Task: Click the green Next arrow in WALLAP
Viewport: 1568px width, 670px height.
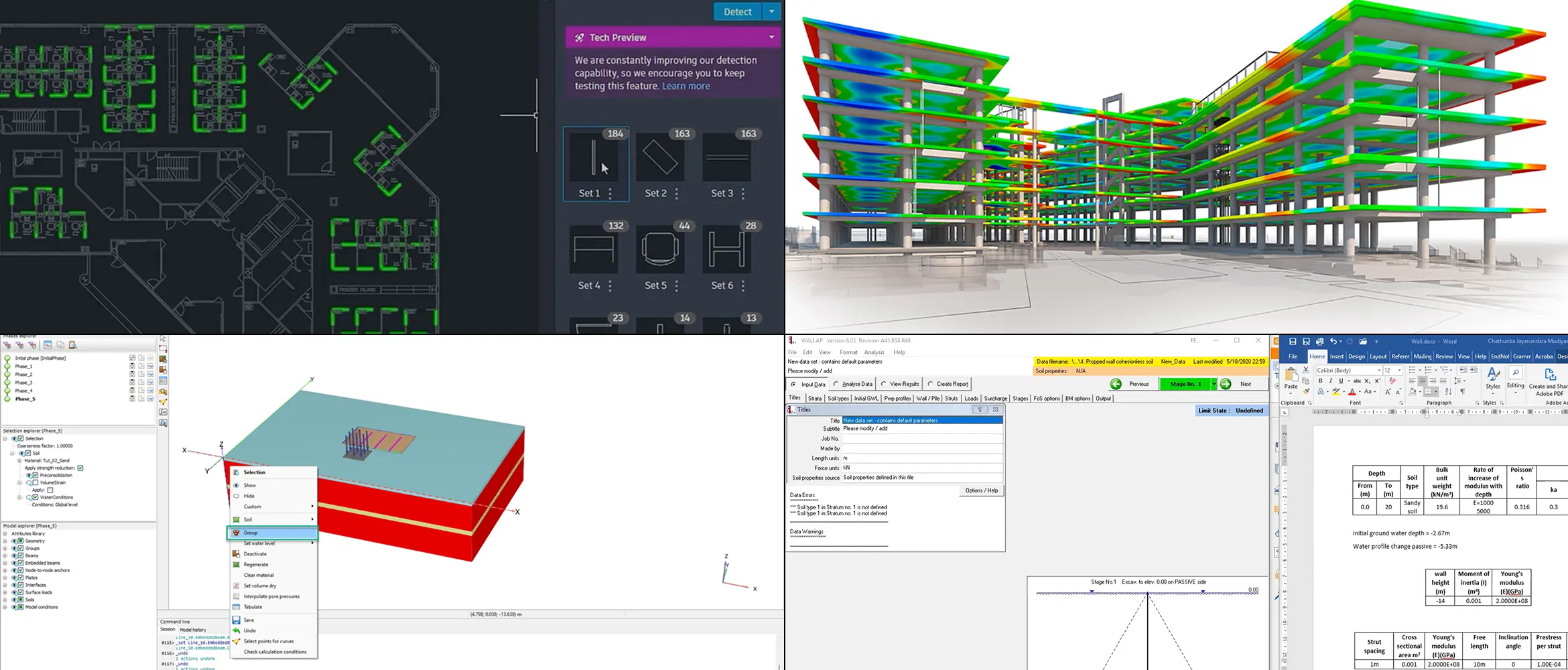Action: 1226,384
